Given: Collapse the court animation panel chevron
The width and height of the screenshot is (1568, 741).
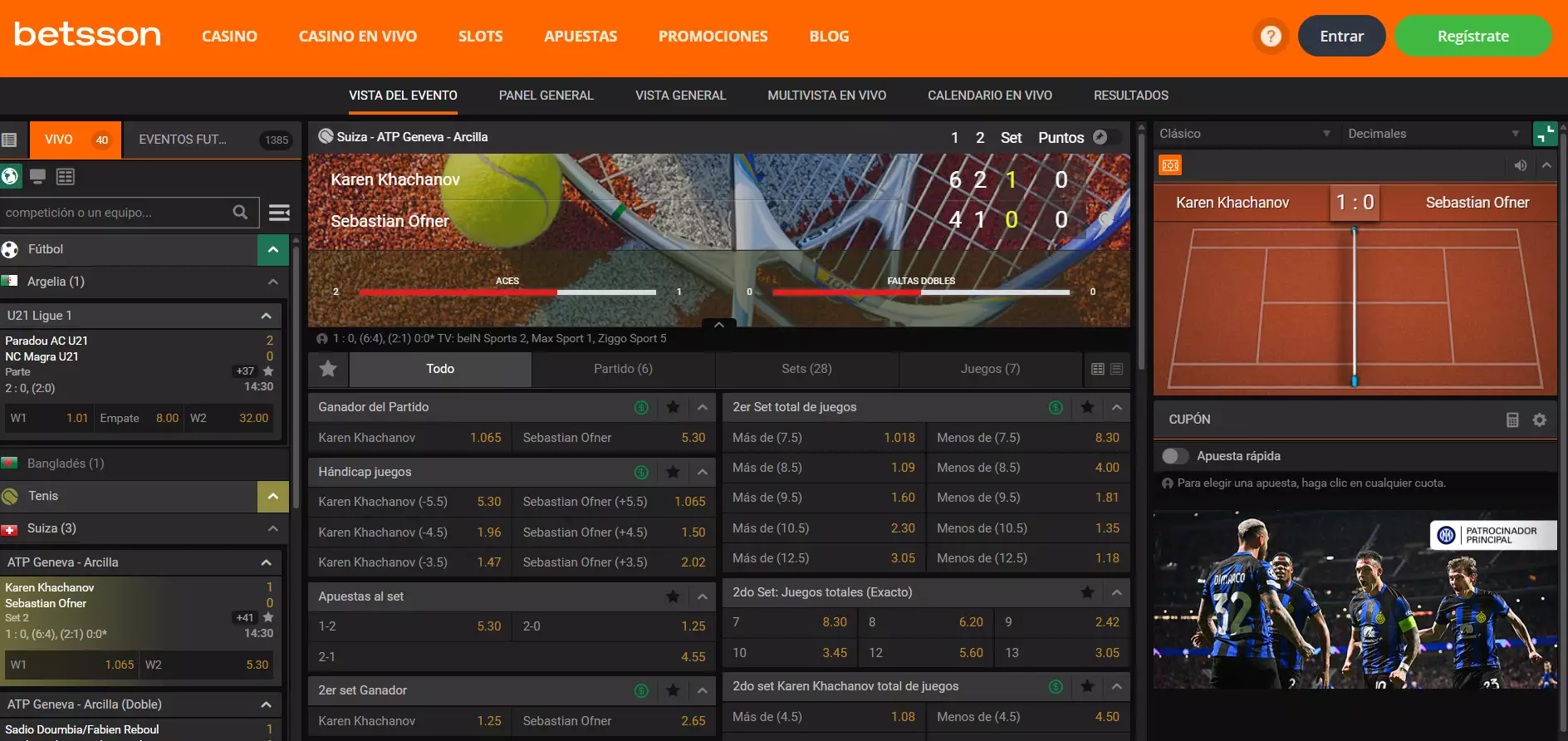Looking at the screenshot, I should pos(1546,165).
